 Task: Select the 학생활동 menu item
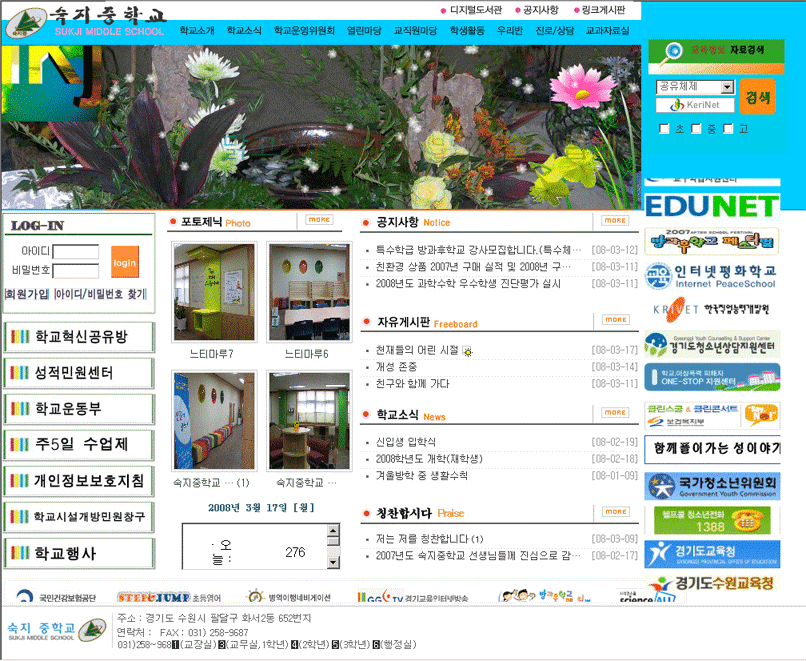pyautogui.click(x=466, y=31)
